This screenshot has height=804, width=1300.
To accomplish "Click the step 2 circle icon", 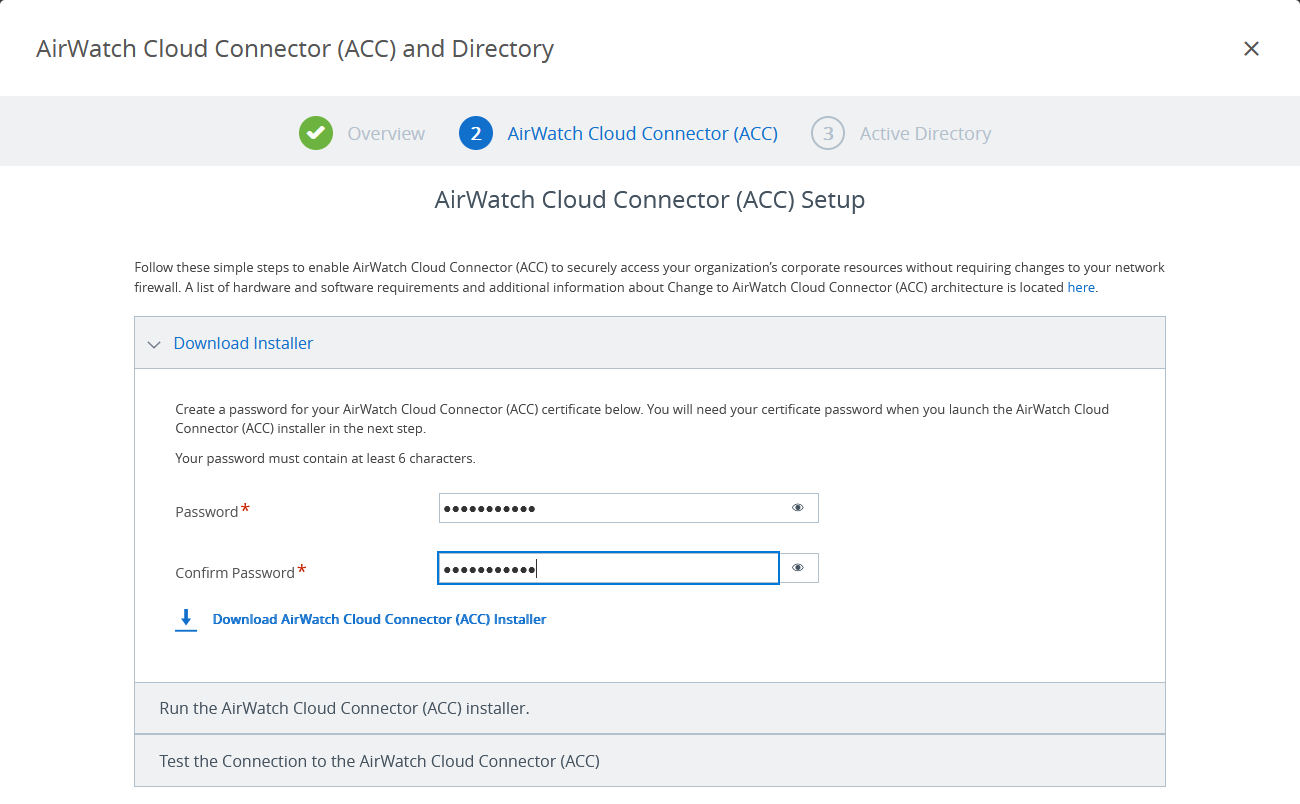I will [476, 133].
